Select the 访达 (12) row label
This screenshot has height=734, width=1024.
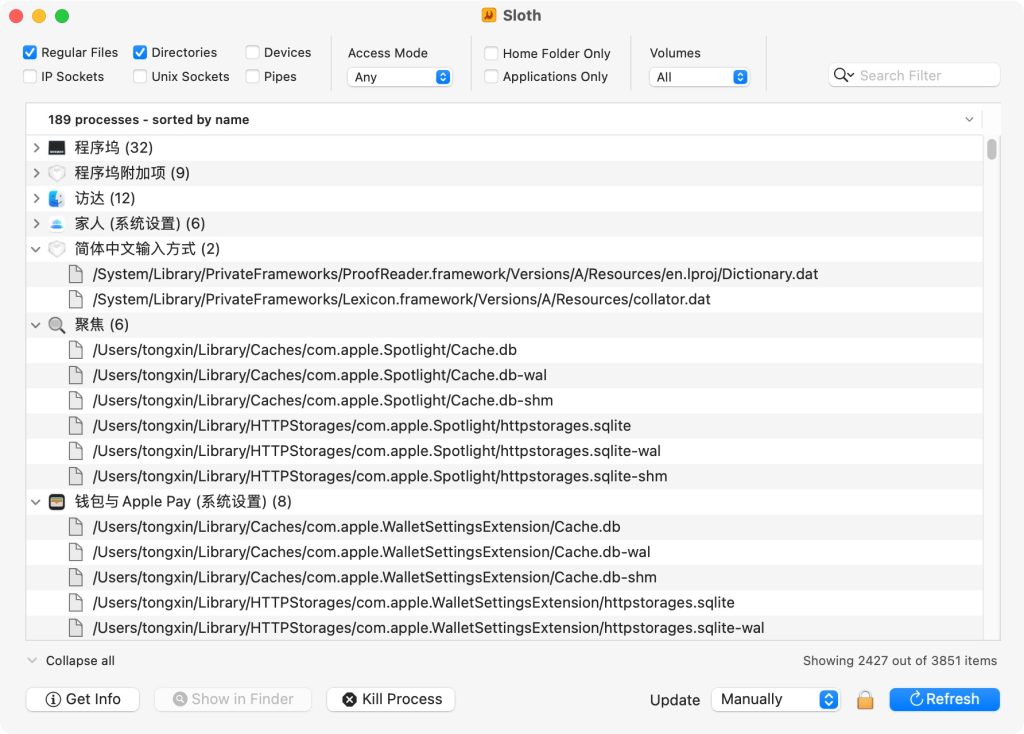point(104,199)
